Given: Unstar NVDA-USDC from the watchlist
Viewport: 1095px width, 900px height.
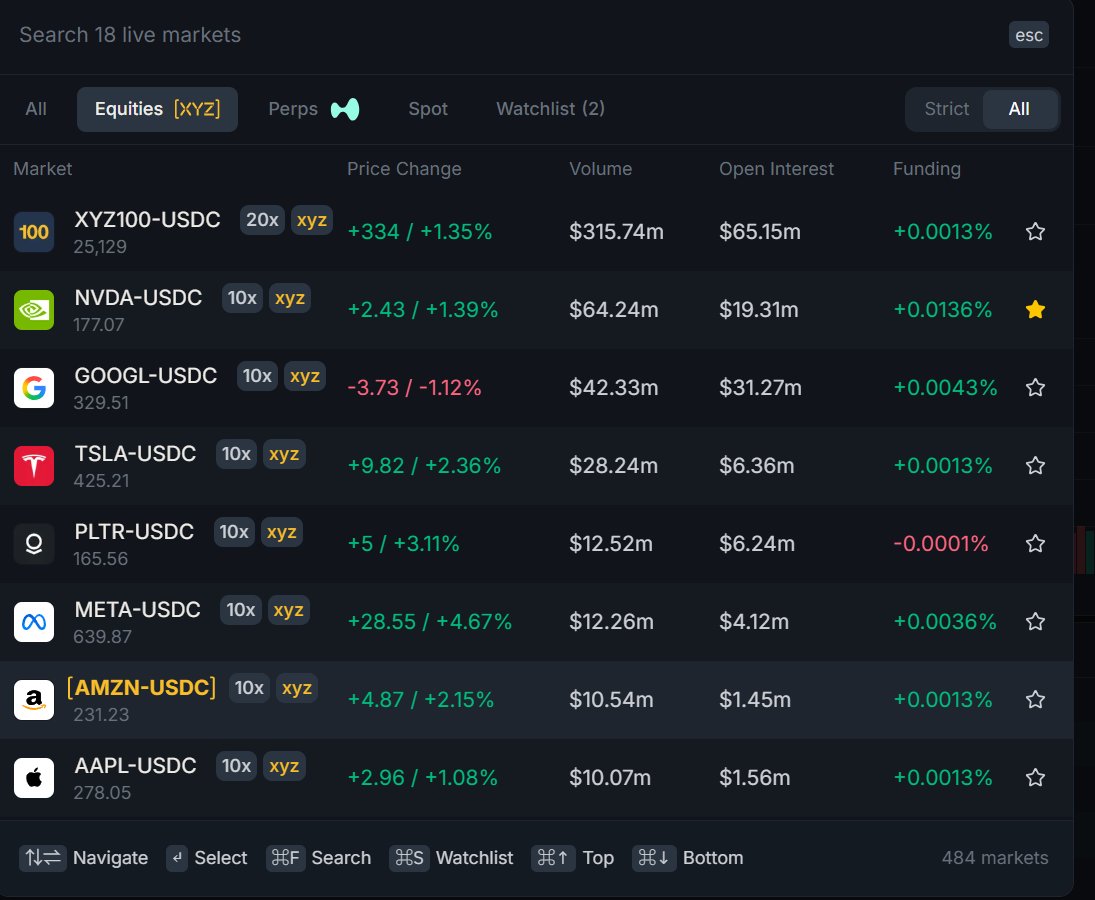Looking at the screenshot, I should tap(1035, 309).
